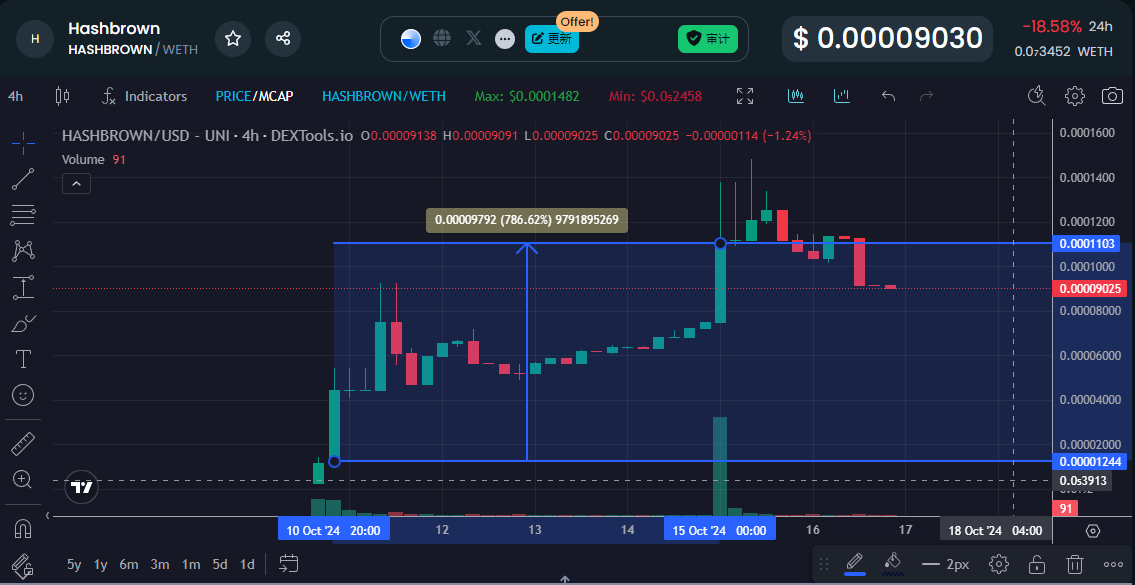Collapse the indicator legend chevron

[77, 184]
